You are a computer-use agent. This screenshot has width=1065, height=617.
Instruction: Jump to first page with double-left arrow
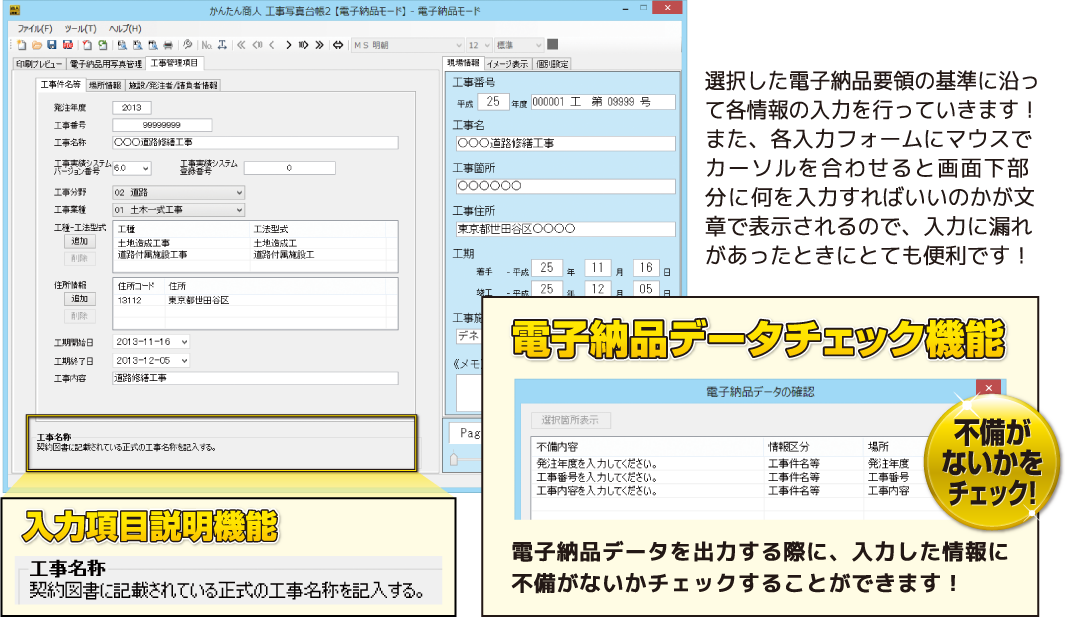point(241,45)
